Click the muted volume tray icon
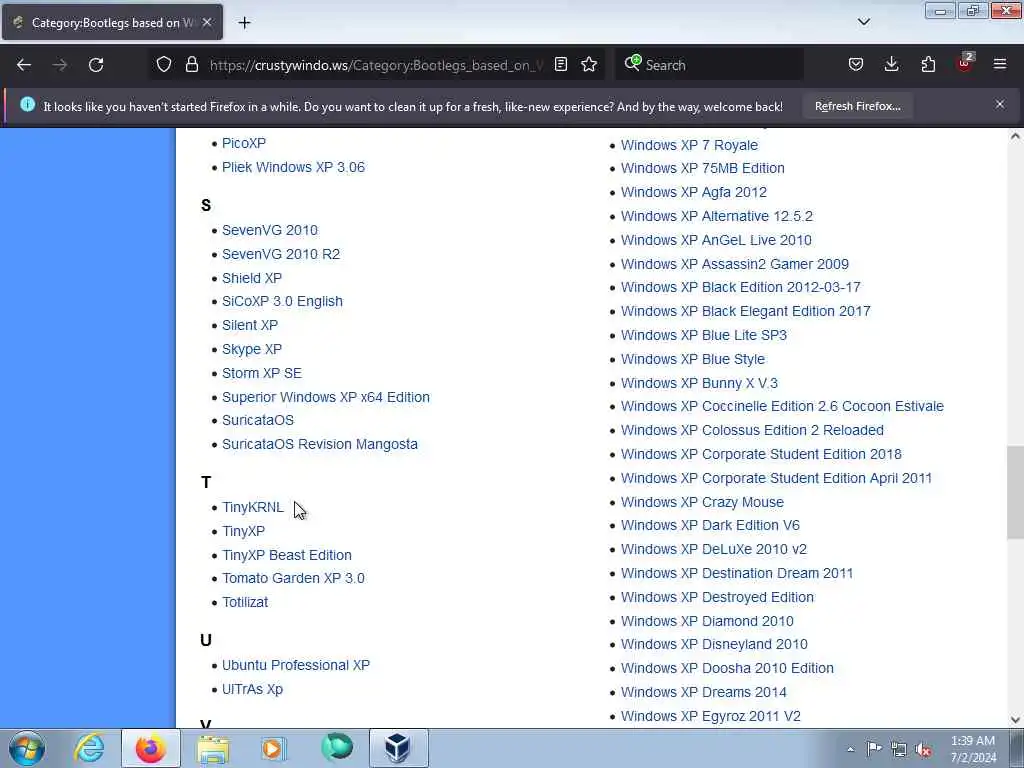This screenshot has width=1024, height=768. click(x=923, y=749)
